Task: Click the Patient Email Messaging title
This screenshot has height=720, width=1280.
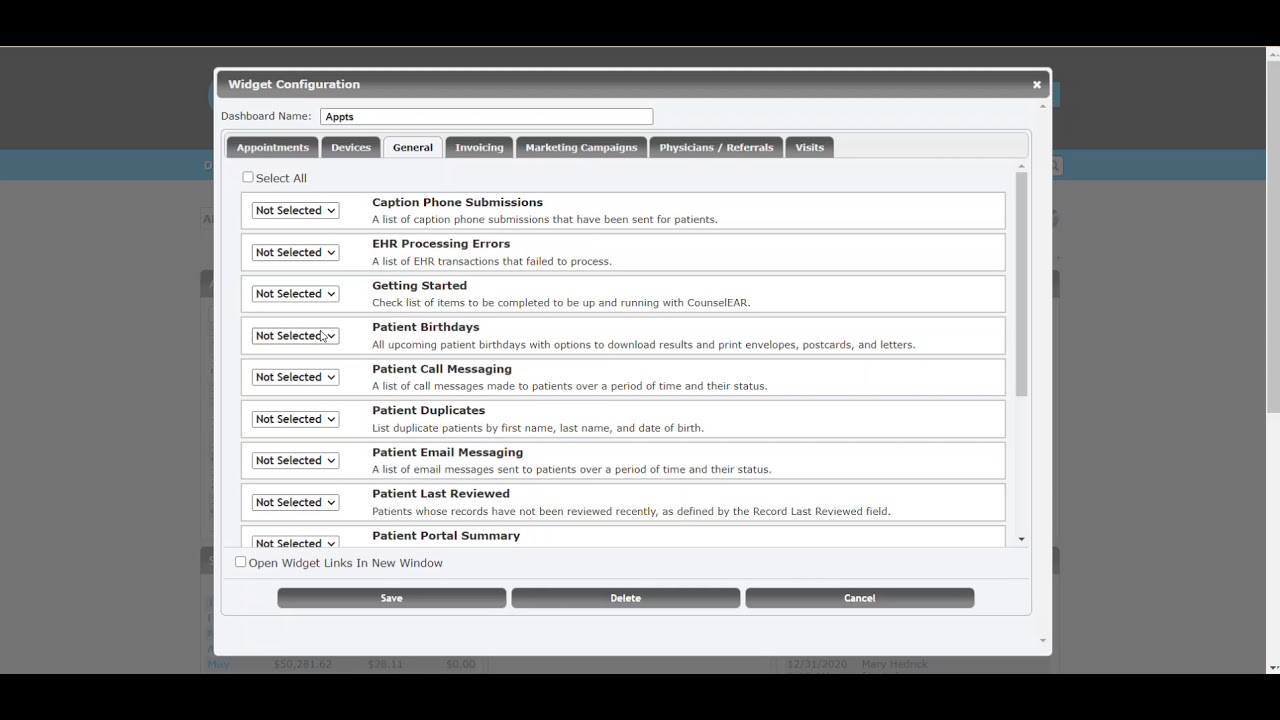Action: point(447,453)
